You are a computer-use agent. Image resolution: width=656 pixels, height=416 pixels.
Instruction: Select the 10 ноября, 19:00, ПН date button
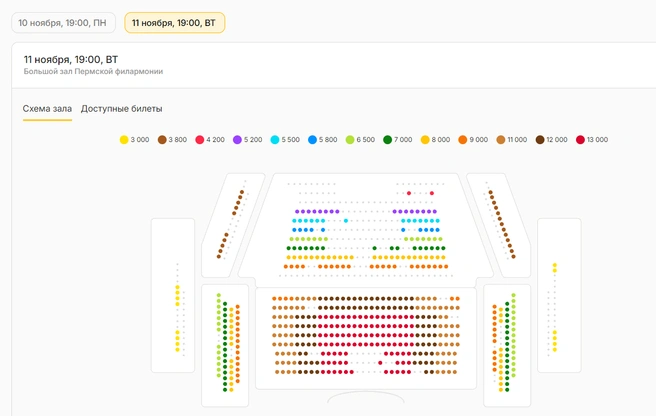point(63,23)
